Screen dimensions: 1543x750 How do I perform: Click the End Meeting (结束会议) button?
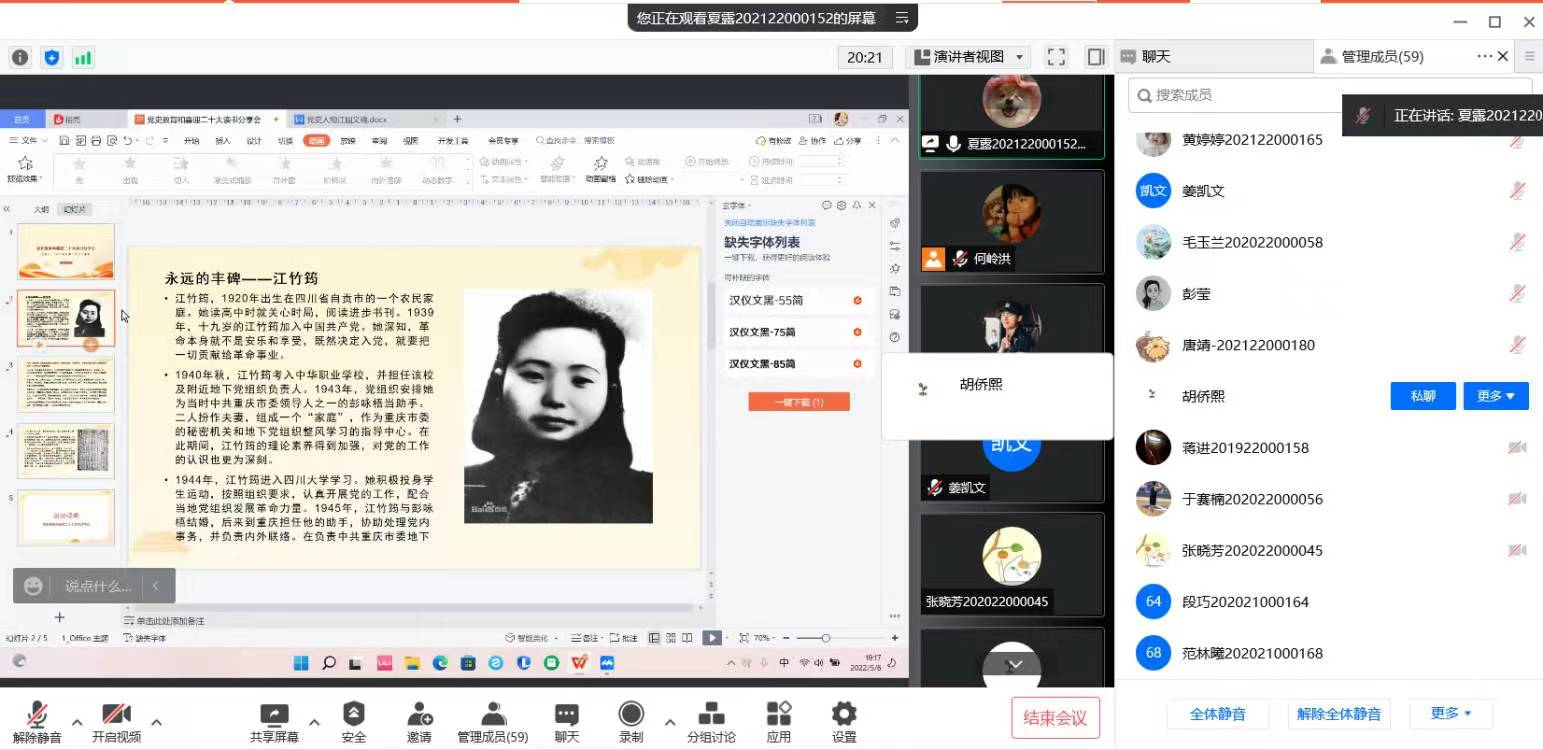tap(1055, 717)
